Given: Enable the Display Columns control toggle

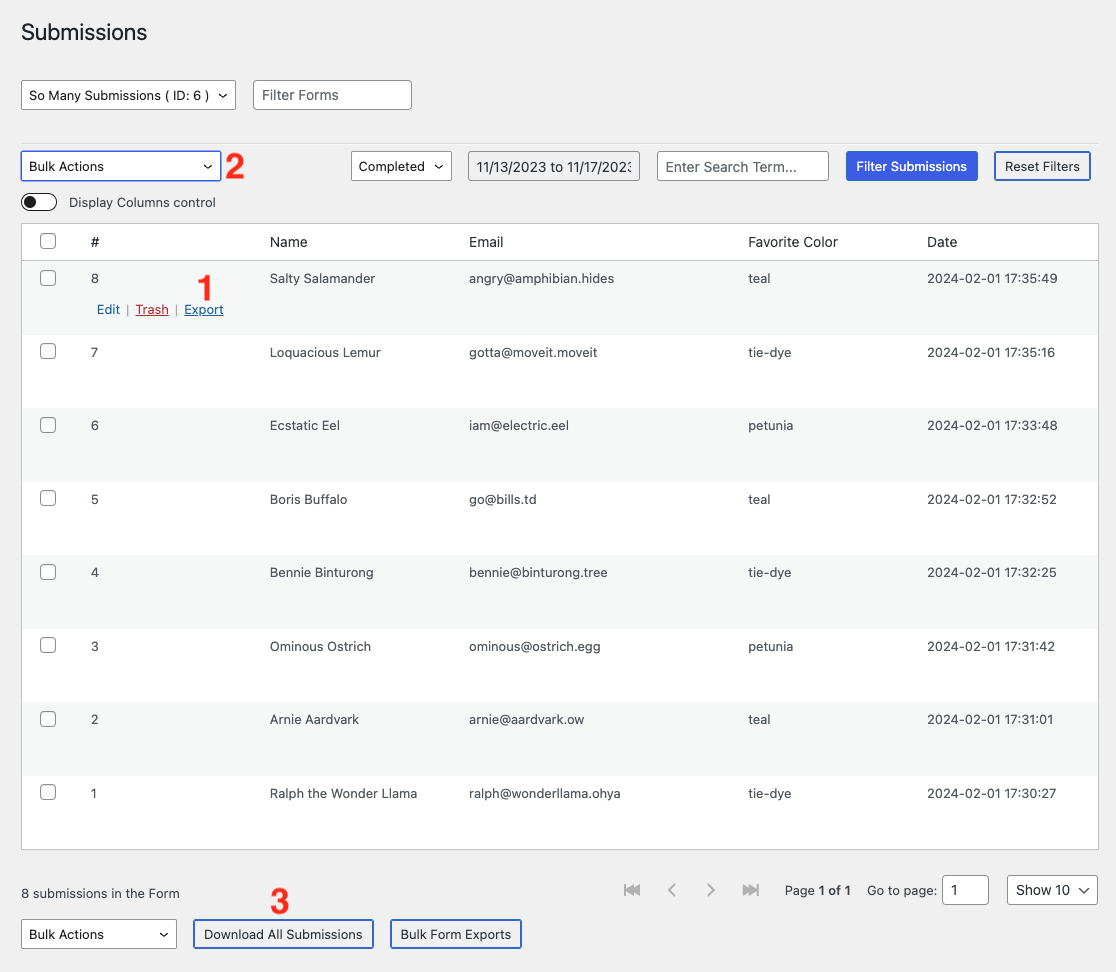Looking at the screenshot, I should [38, 202].
